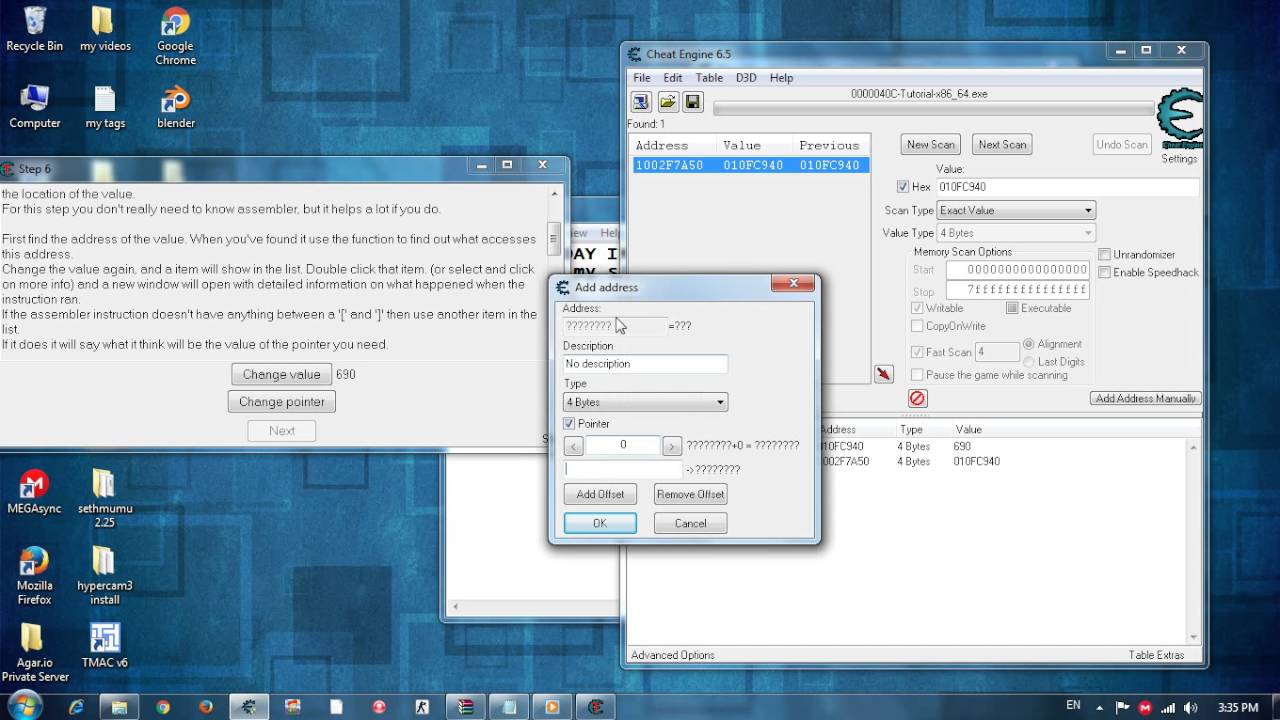Click the Windows Start button
Viewport: 1280px width, 720px height.
pos(24,705)
